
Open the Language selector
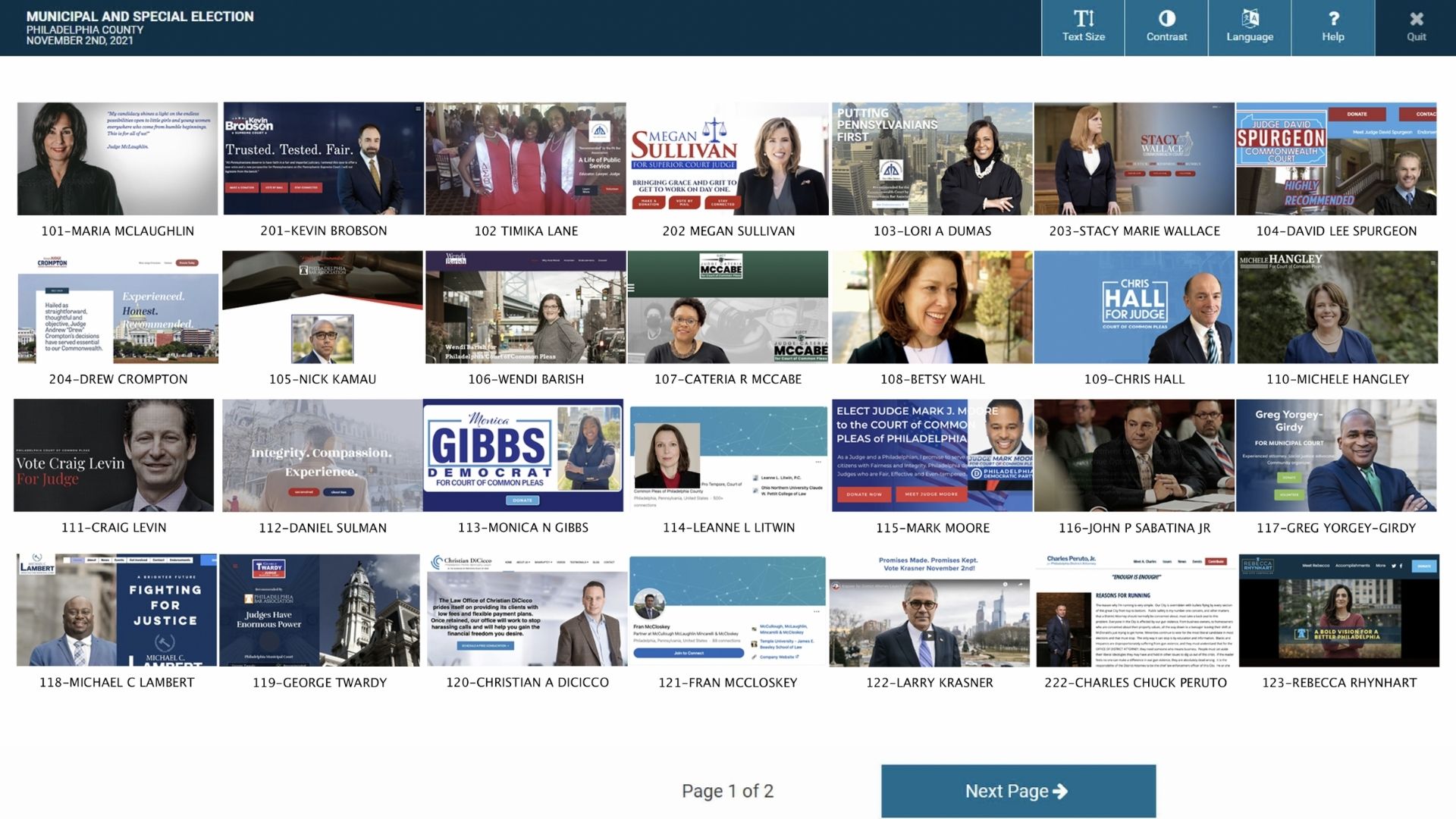pos(1250,27)
